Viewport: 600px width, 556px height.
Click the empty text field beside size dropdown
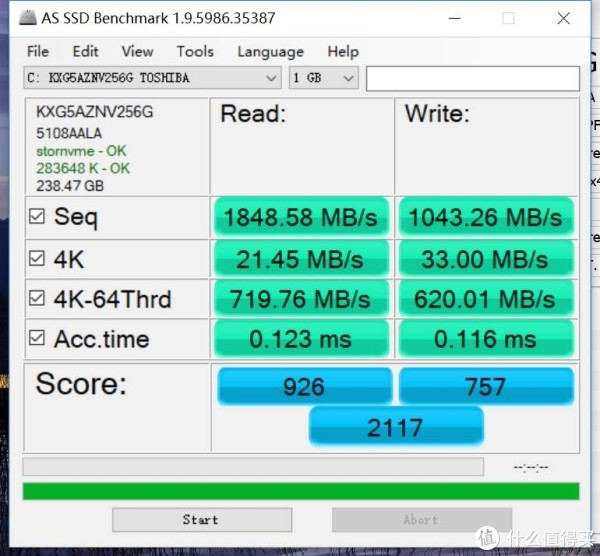(x=473, y=78)
